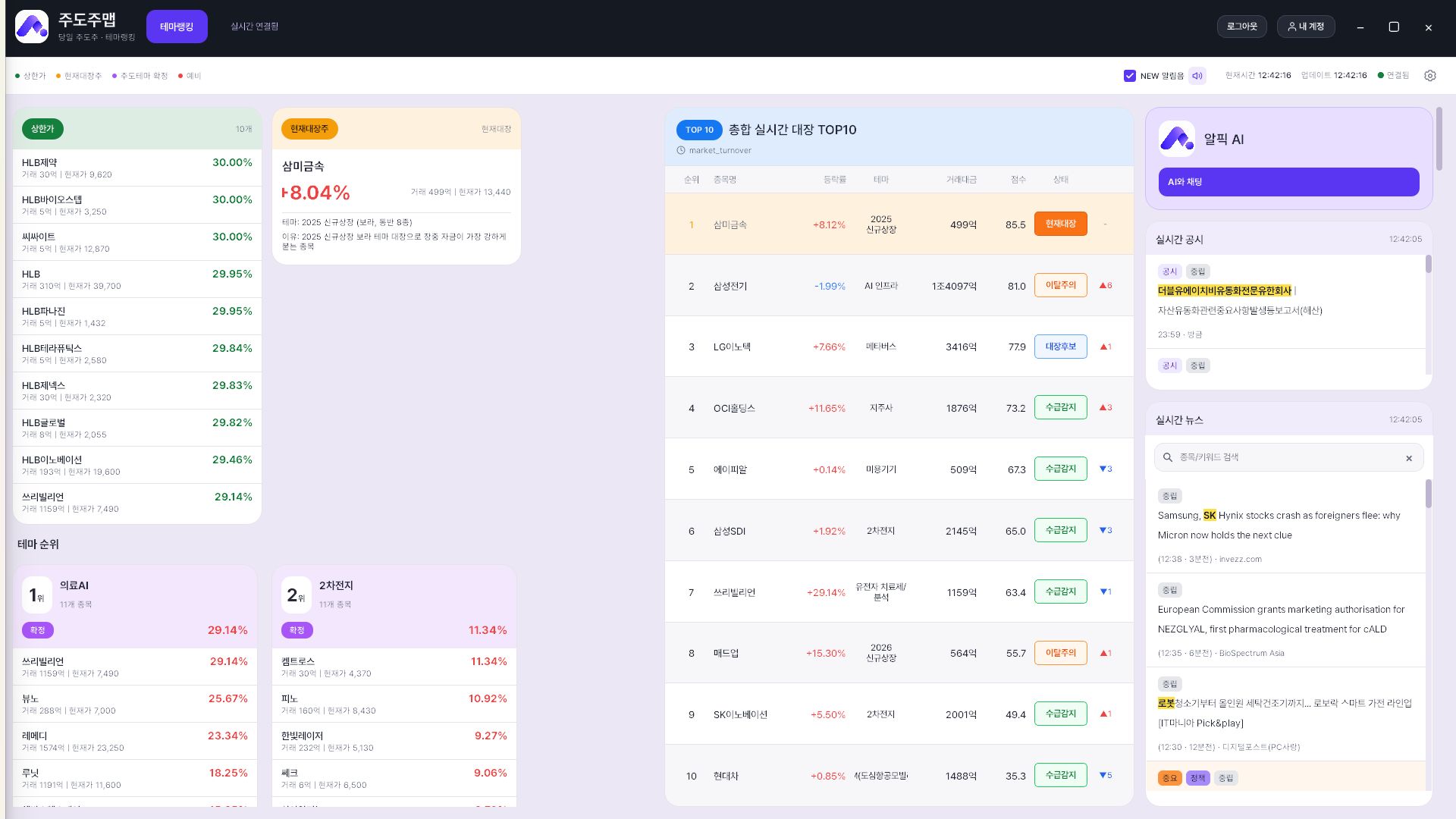Click the 이탈주의 badge for 삼성전기
The image size is (1456, 819).
tap(1060, 285)
